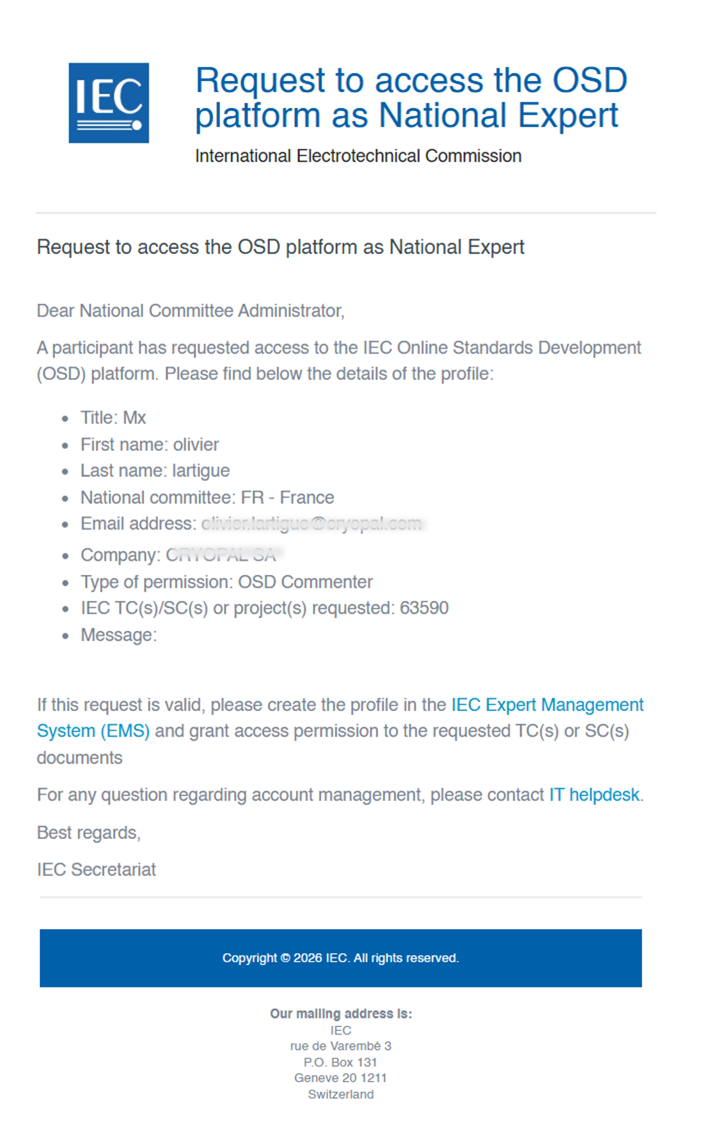
Task: Click the 'rue de Varembé 3' address line
Action: click(341, 1046)
